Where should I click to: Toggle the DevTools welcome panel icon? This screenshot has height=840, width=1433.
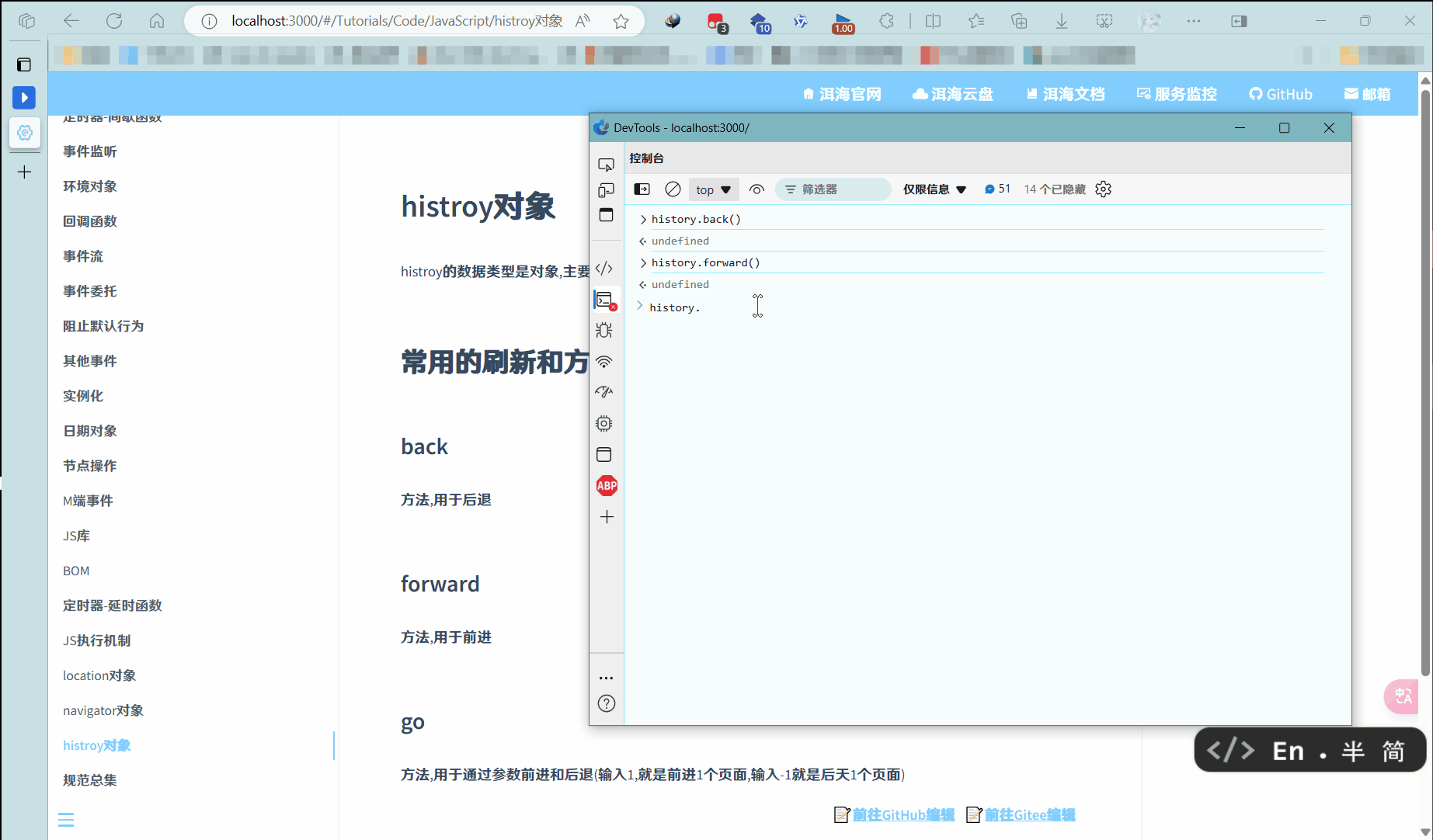click(x=606, y=215)
